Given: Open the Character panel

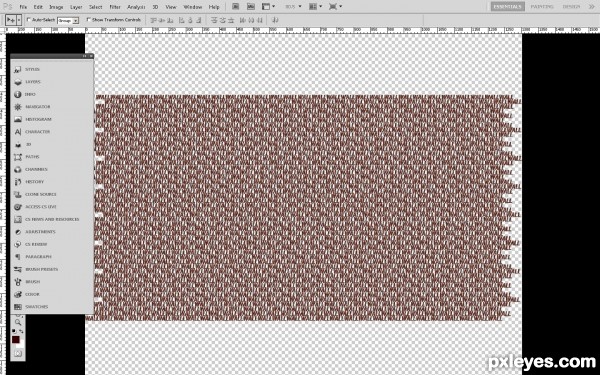Looking at the screenshot, I should (x=32, y=132).
